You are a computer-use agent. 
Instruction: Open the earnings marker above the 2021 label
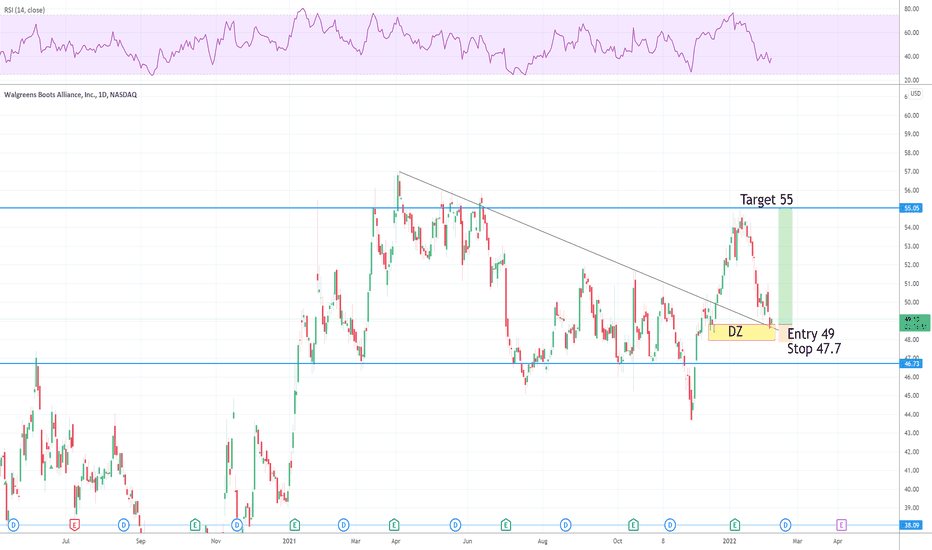click(x=294, y=525)
